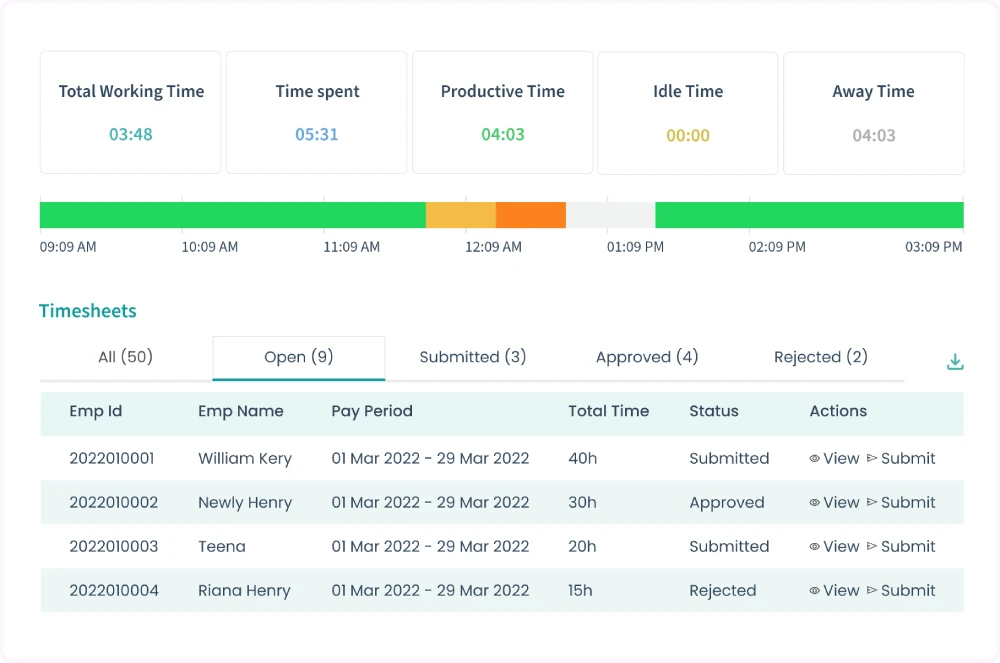Click eye icon in William Kery row
Viewport: 1000px width, 663px height.
[x=814, y=458]
